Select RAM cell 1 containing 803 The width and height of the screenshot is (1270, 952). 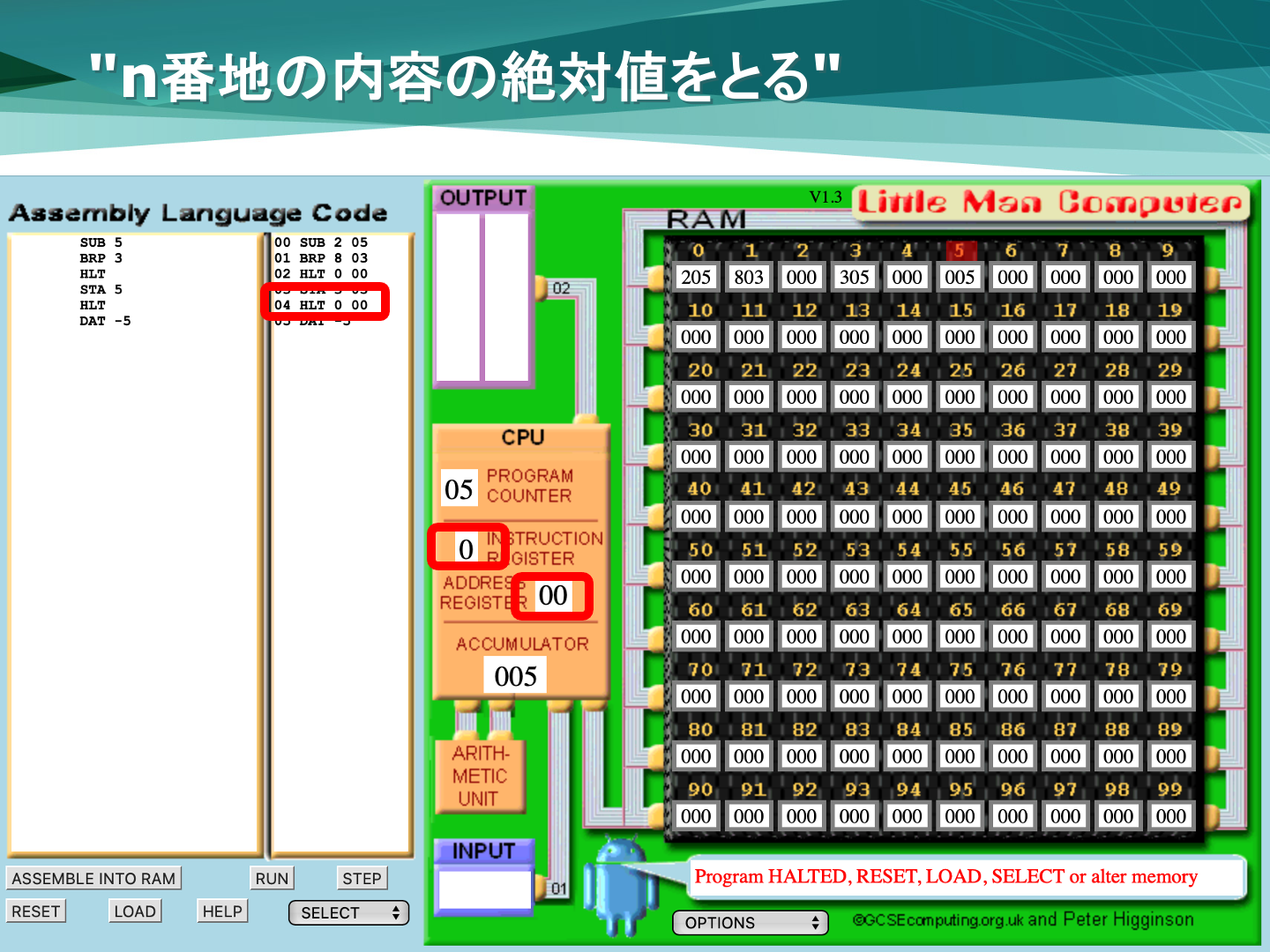749,277
